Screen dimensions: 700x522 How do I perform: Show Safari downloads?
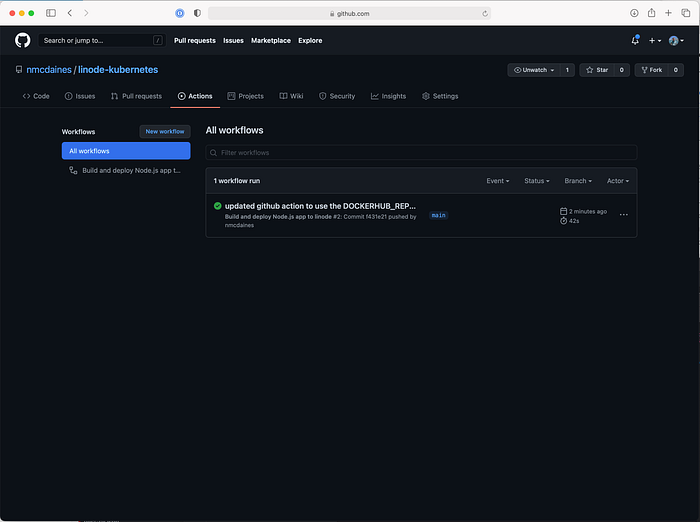pos(634,13)
